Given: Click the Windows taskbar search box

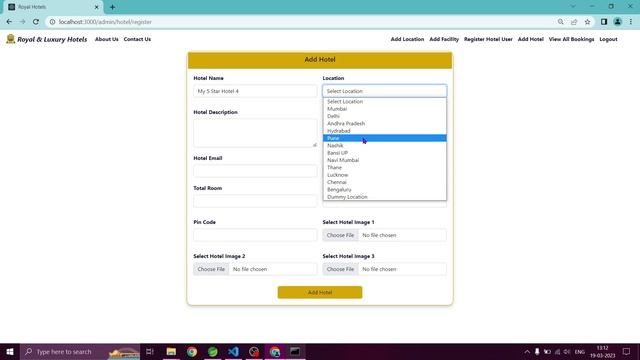Looking at the screenshot, I should point(80,351).
